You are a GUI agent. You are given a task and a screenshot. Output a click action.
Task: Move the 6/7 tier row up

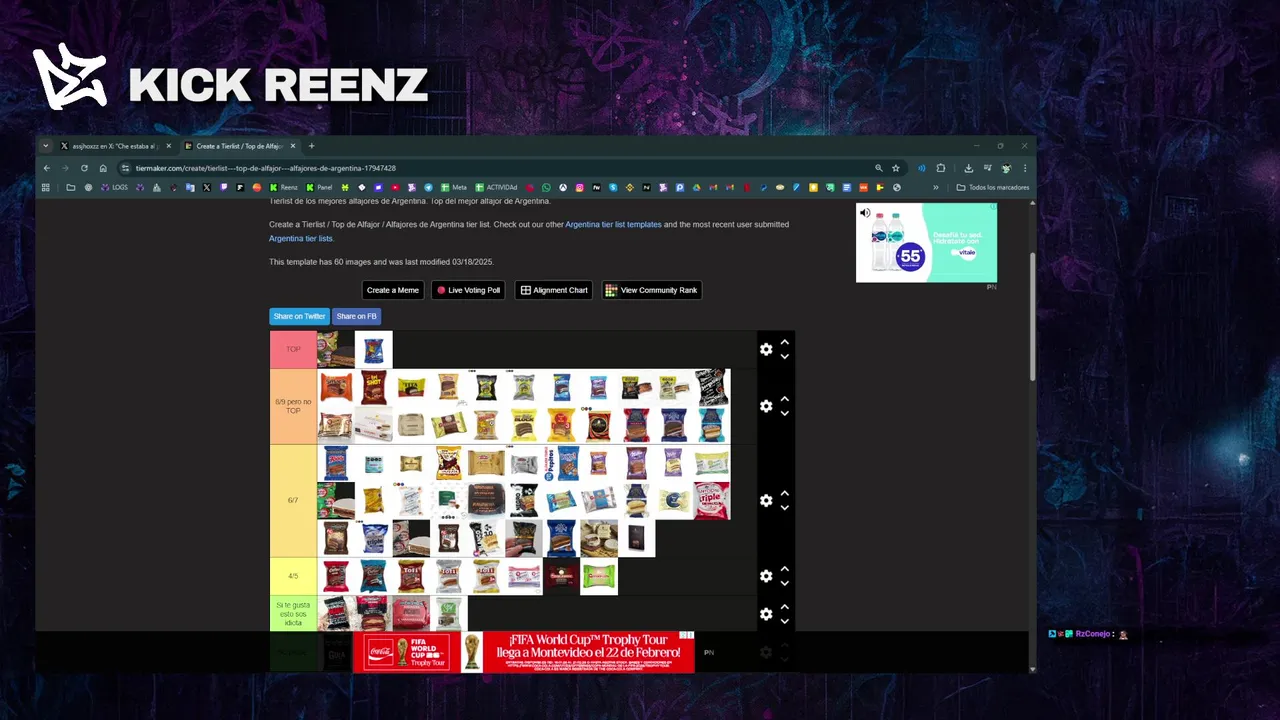tap(785, 493)
